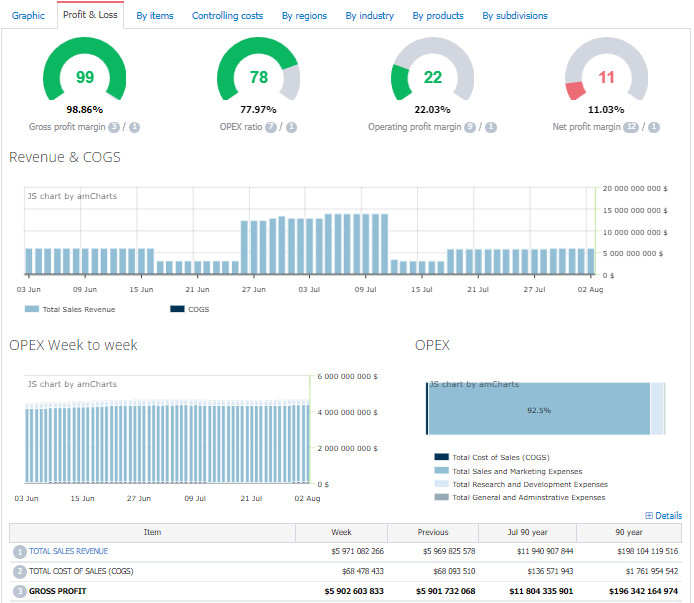Click badge 7 beside OPEX ratio
Image resolution: width=694 pixels, height=603 pixels.
(271, 127)
